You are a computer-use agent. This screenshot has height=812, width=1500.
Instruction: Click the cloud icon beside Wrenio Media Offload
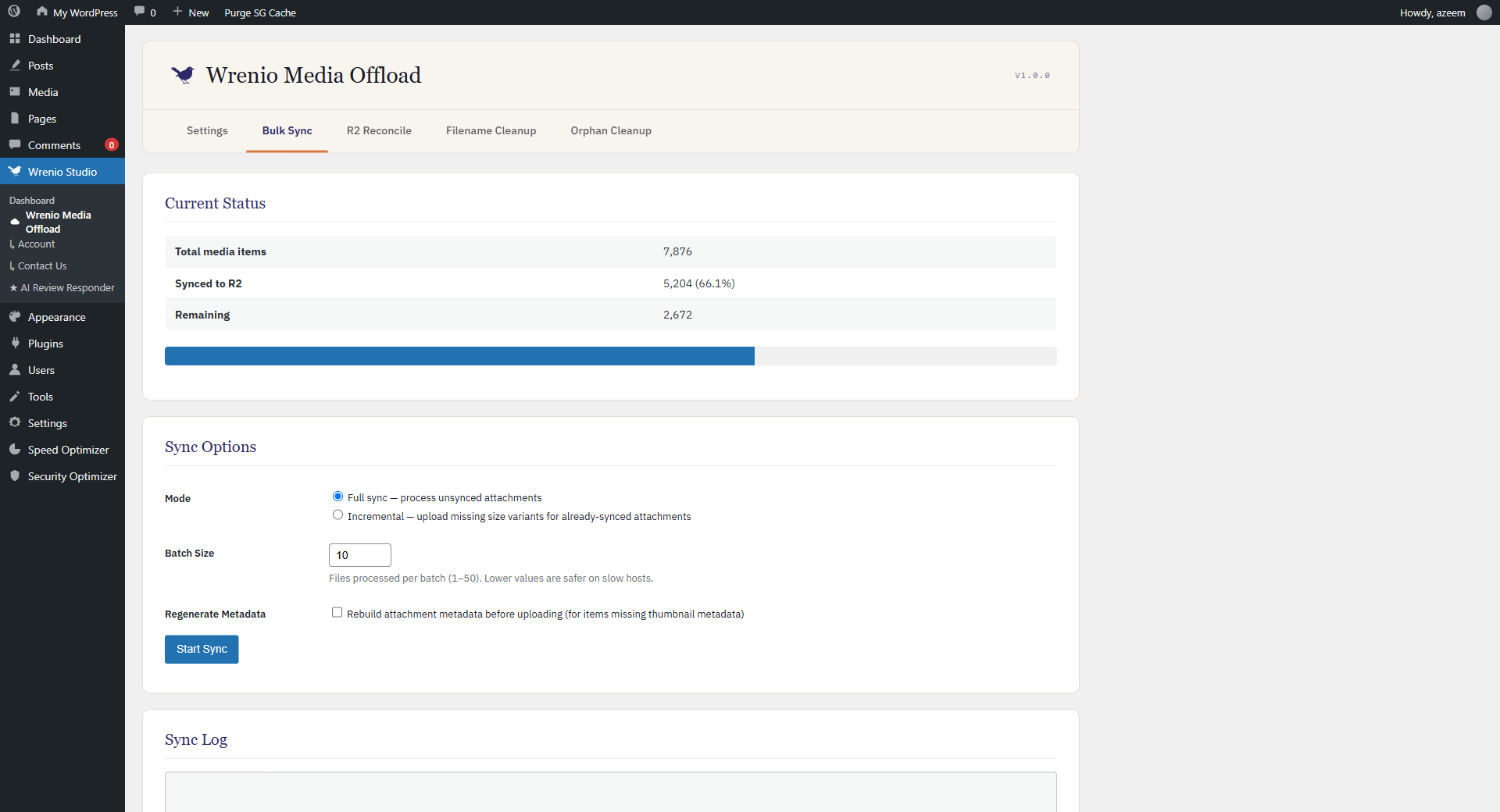[15, 222]
